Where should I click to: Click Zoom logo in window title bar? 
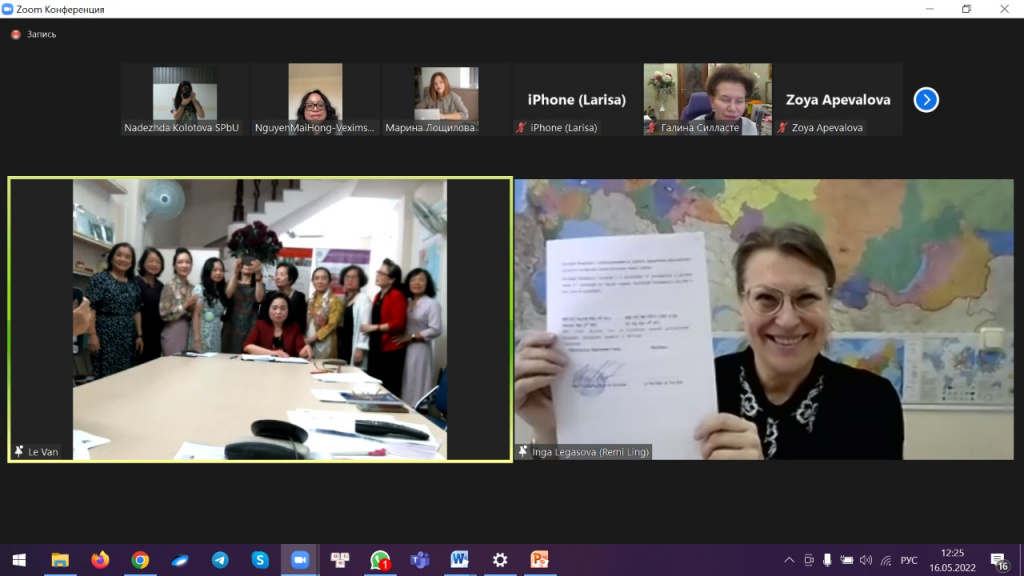(x=7, y=9)
